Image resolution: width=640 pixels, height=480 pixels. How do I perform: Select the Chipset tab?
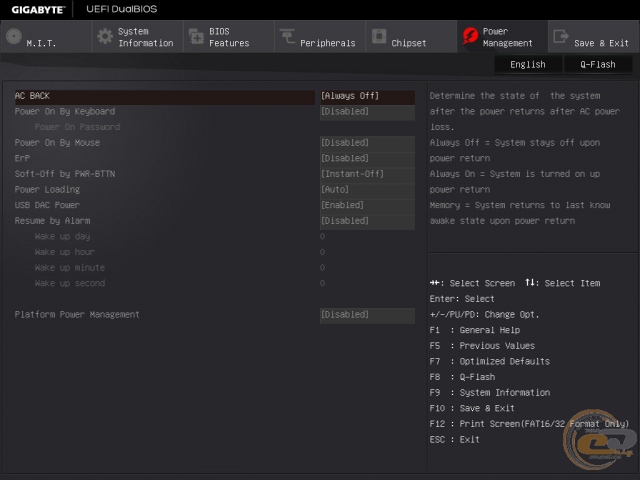click(411, 37)
